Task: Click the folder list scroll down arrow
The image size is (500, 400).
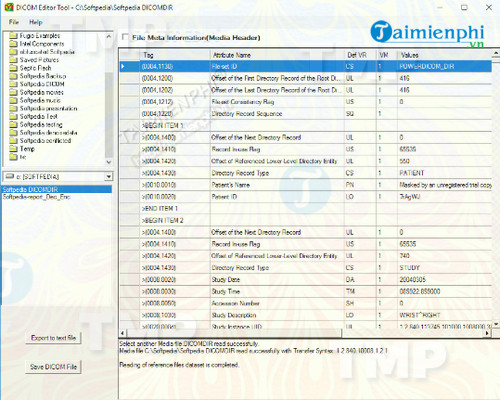Action: (109, 162)
